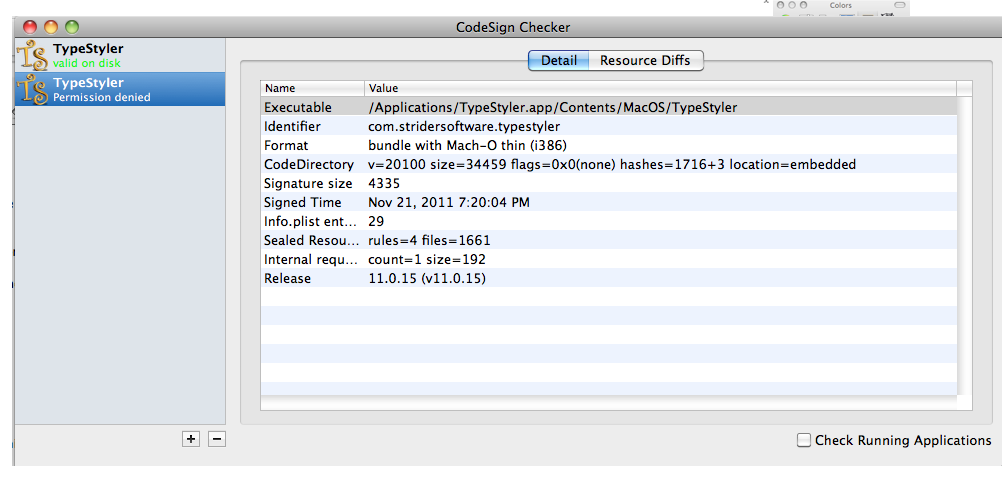Select the Signed Time row
The width and height of the screenshot is (1002, 488).
[608, 202]
